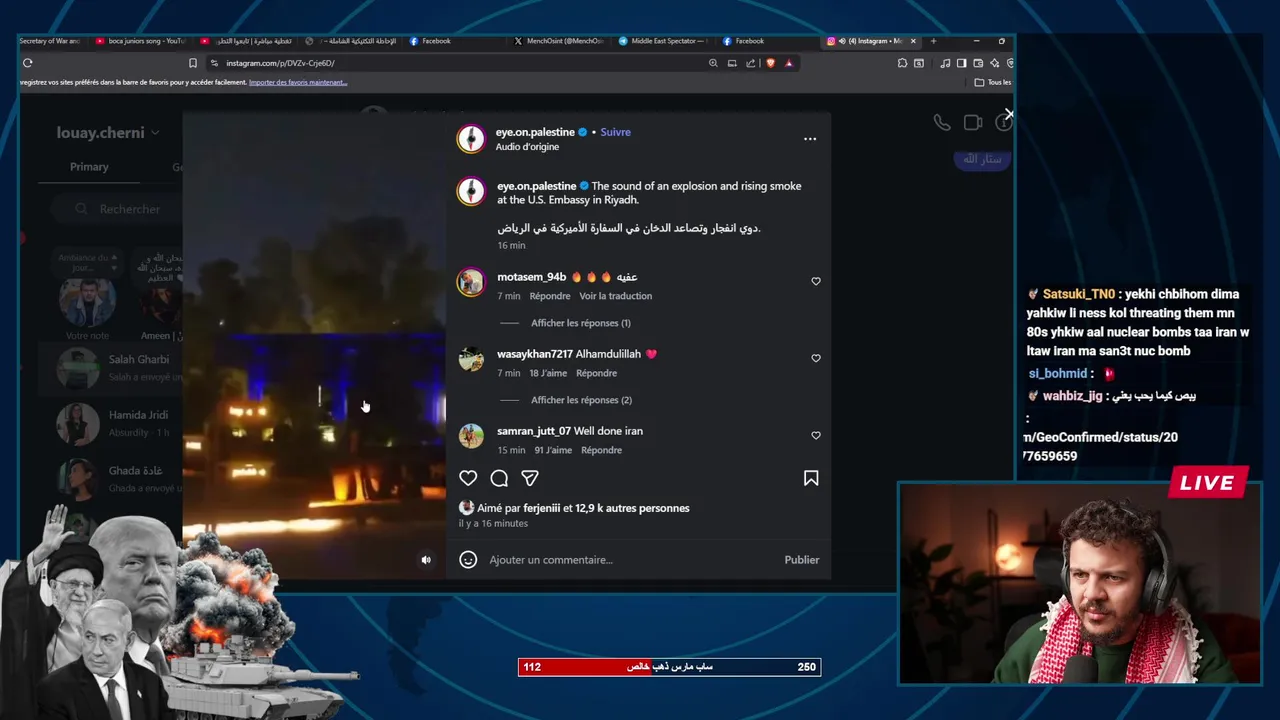The image size is (1280, 720).
Task: Open the address bar share icon
Action: tap(751, 63)
